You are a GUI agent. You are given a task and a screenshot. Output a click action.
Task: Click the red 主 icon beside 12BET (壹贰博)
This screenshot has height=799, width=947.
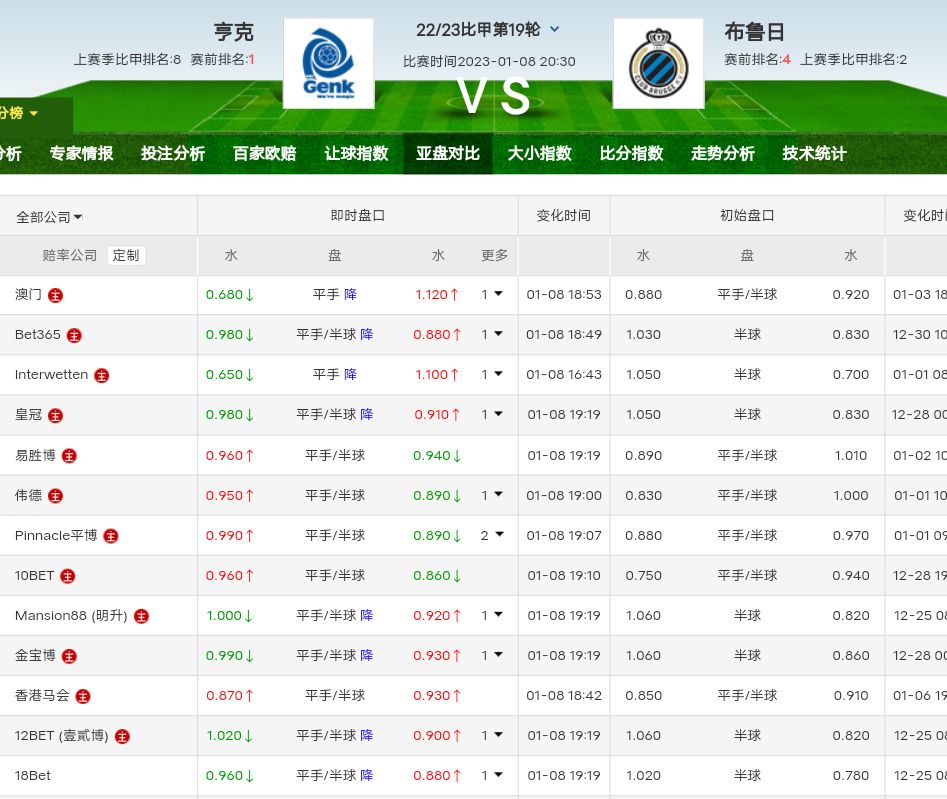[x=122, y=736]
